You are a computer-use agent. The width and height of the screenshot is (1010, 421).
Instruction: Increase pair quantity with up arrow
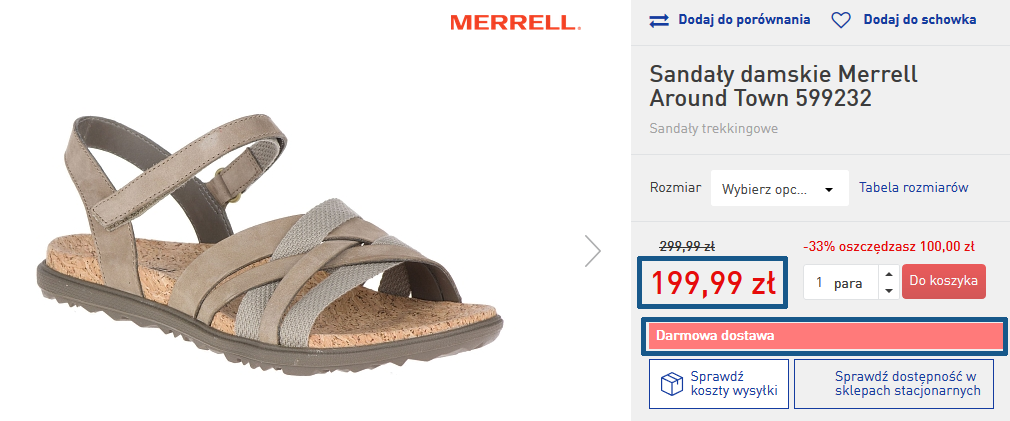(x=888, y=274)
